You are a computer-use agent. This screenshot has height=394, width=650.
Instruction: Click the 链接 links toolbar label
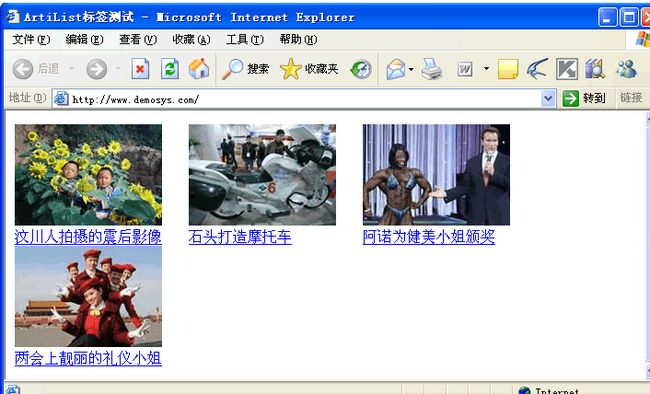pyautogui.click(x=631, y=98)
